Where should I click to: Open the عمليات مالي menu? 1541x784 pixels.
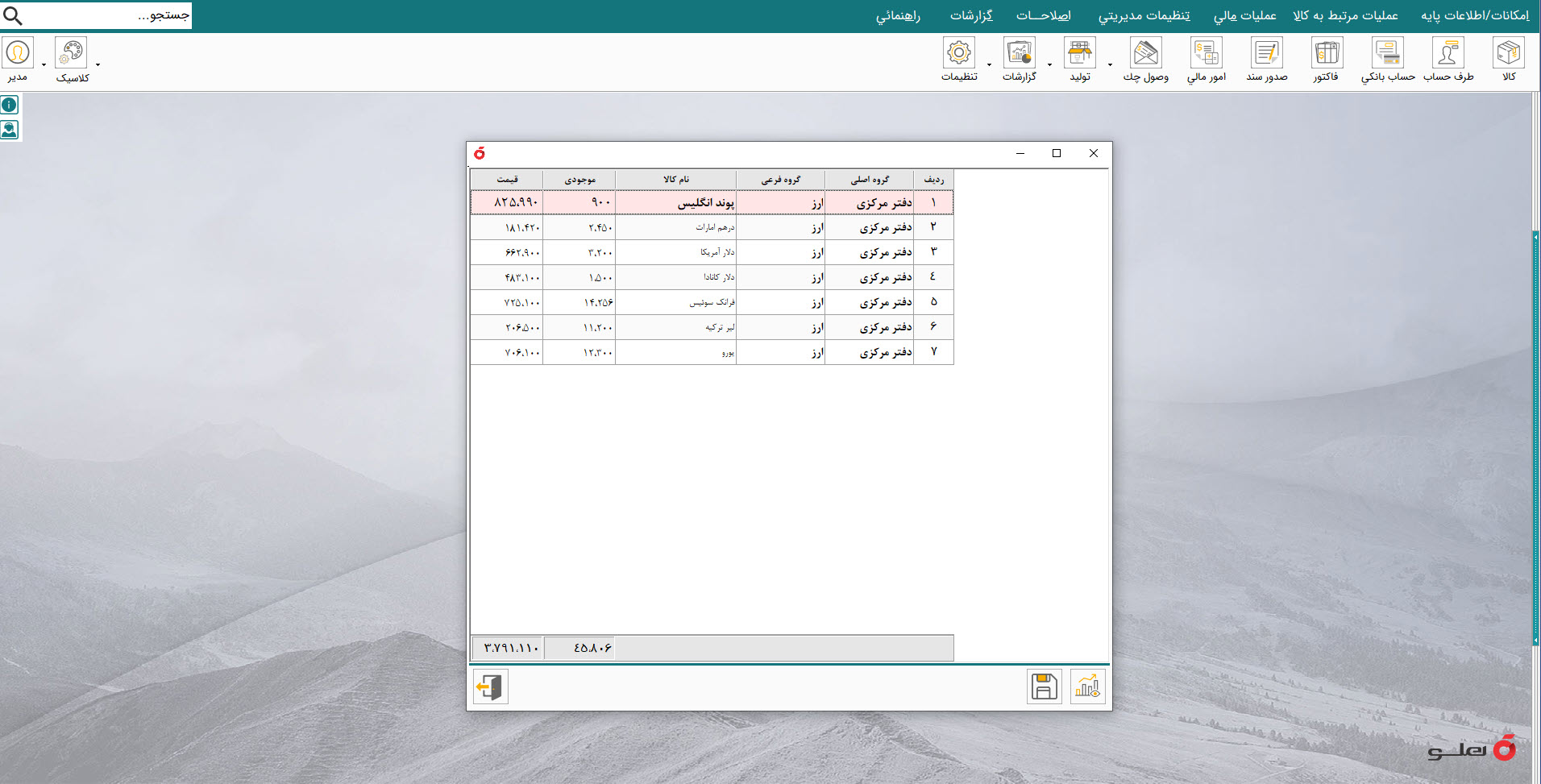coord(1244,15)
